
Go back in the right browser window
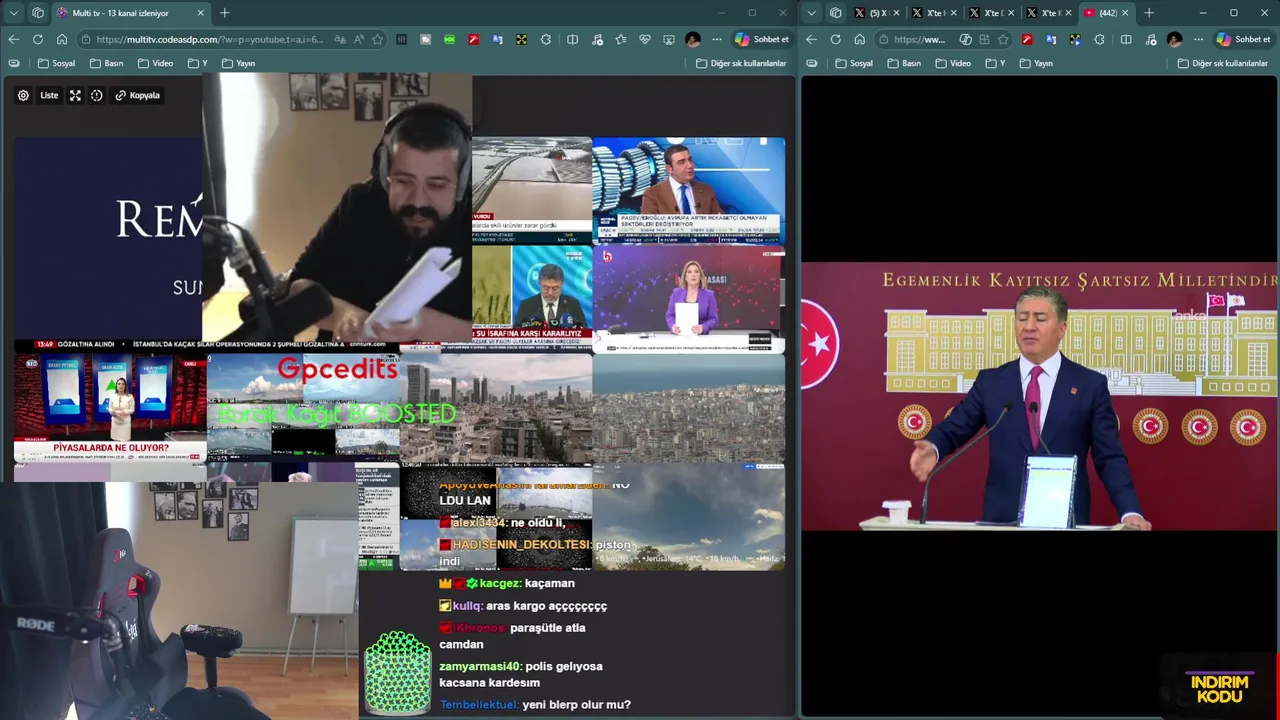(x=811, y=39)
